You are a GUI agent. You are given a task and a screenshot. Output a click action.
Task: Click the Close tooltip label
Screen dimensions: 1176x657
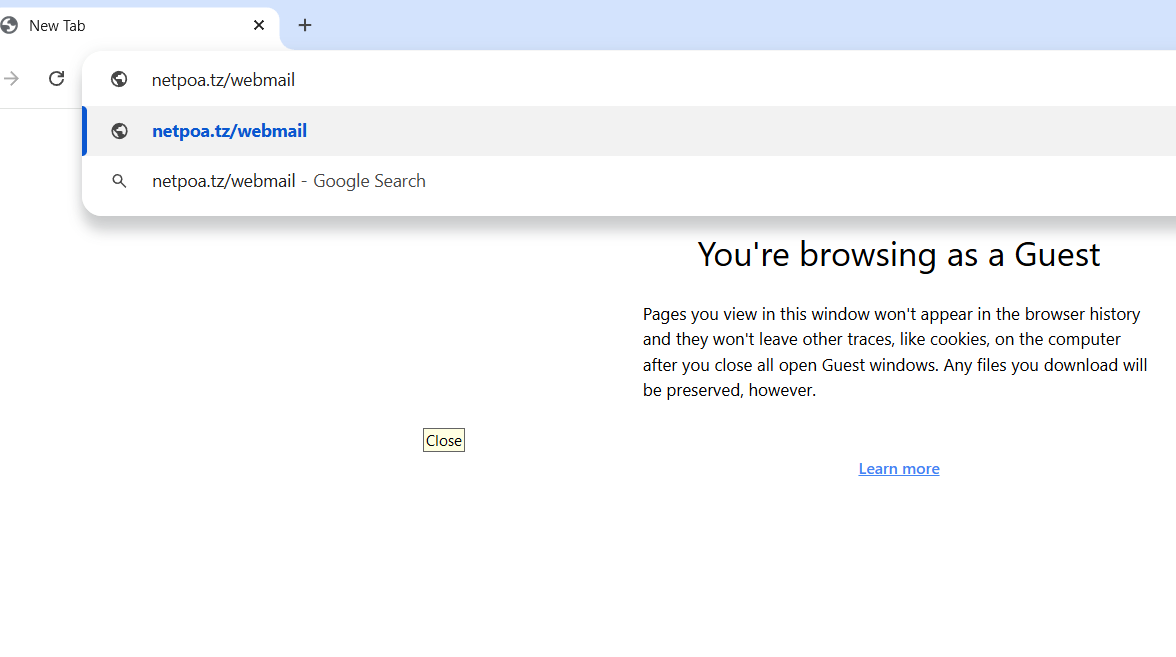coord(443,440)
